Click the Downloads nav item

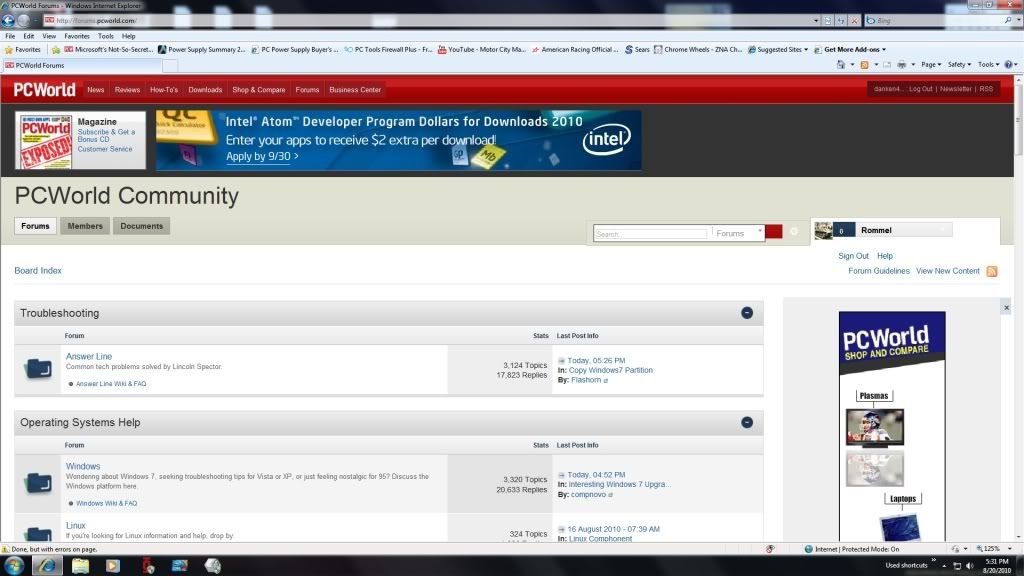(x=205, y=90)
